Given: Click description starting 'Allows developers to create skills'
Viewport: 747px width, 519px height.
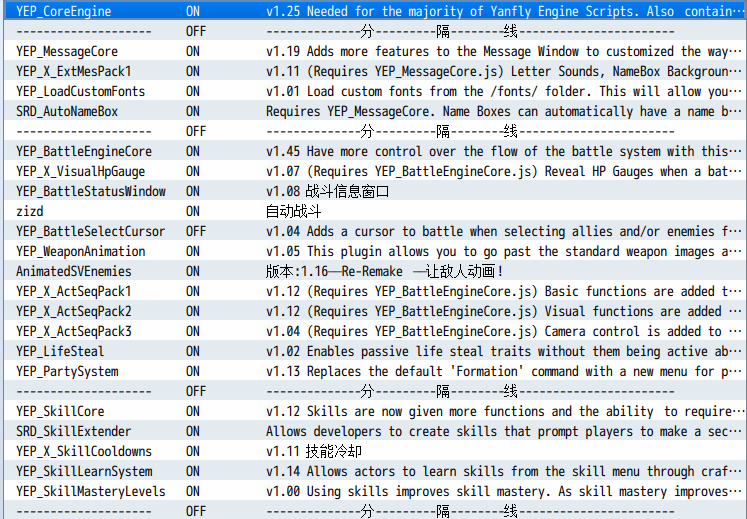Looking at the screenshot, I should pos(504,431).
